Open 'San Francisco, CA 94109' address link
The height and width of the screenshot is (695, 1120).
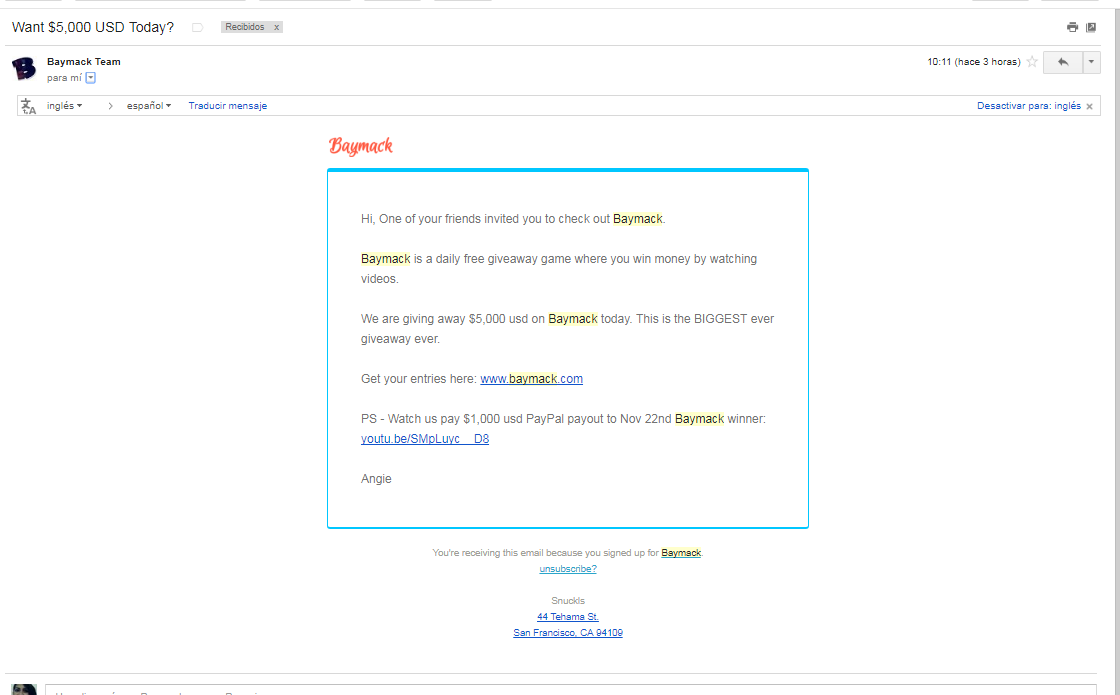[568, 633]
